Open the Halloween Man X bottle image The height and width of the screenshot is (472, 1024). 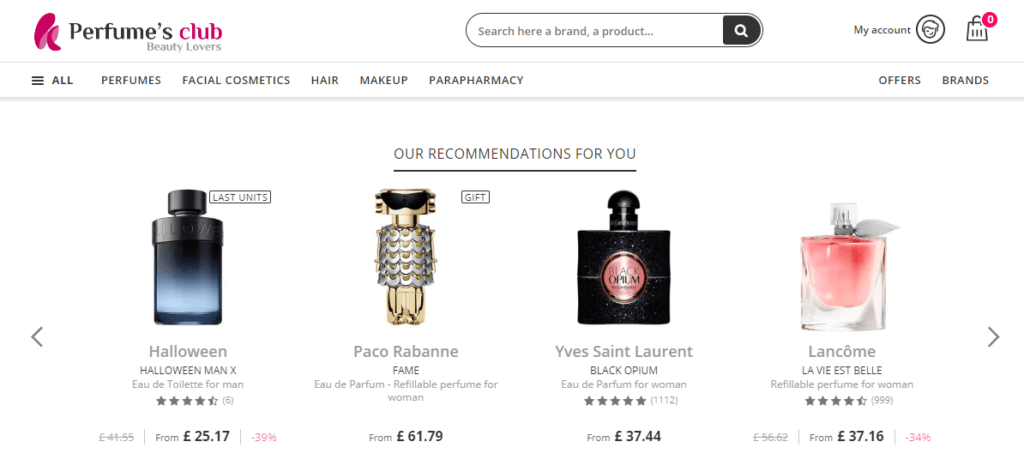point(188,257)
